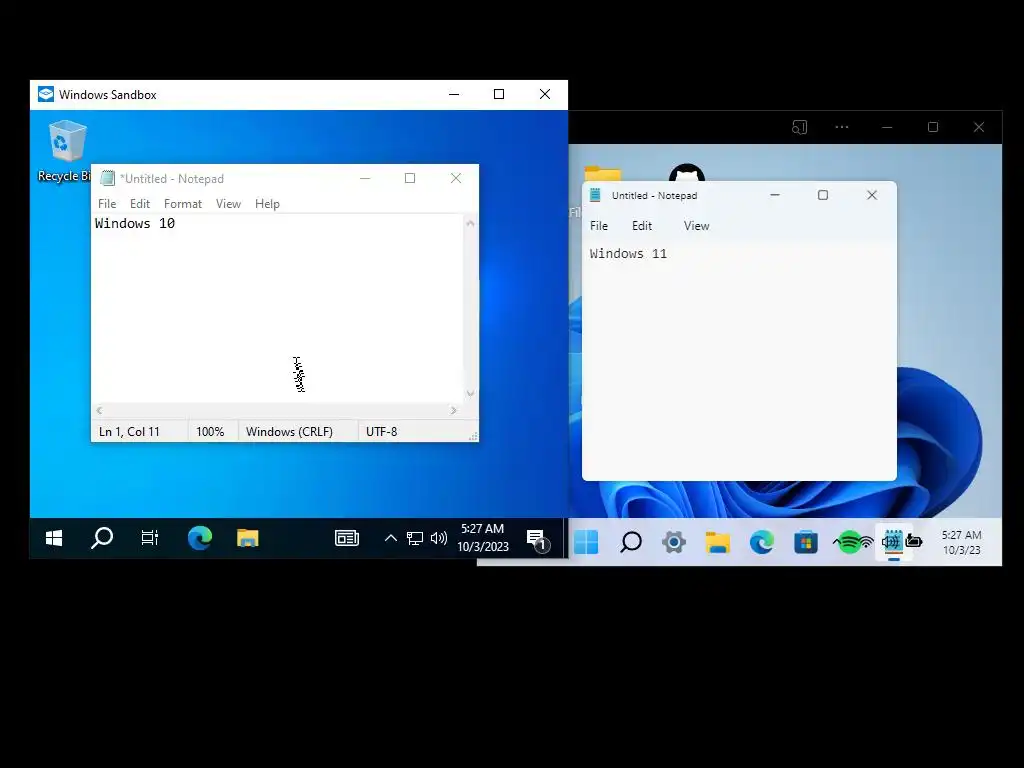Maximize the Windows 11 Notepad window

(823, 195)
